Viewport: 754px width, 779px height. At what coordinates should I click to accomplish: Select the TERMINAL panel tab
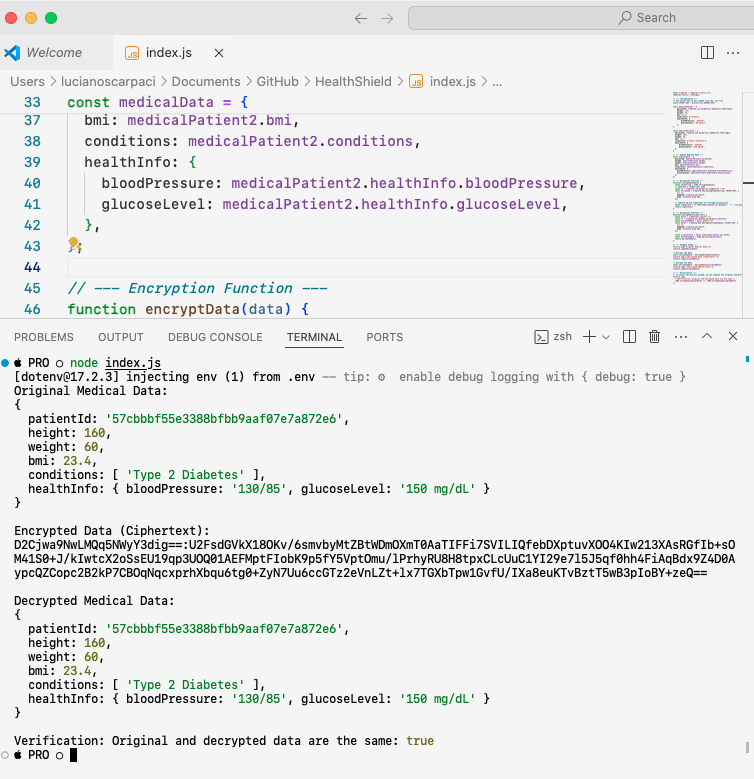[x=314, y=337]
